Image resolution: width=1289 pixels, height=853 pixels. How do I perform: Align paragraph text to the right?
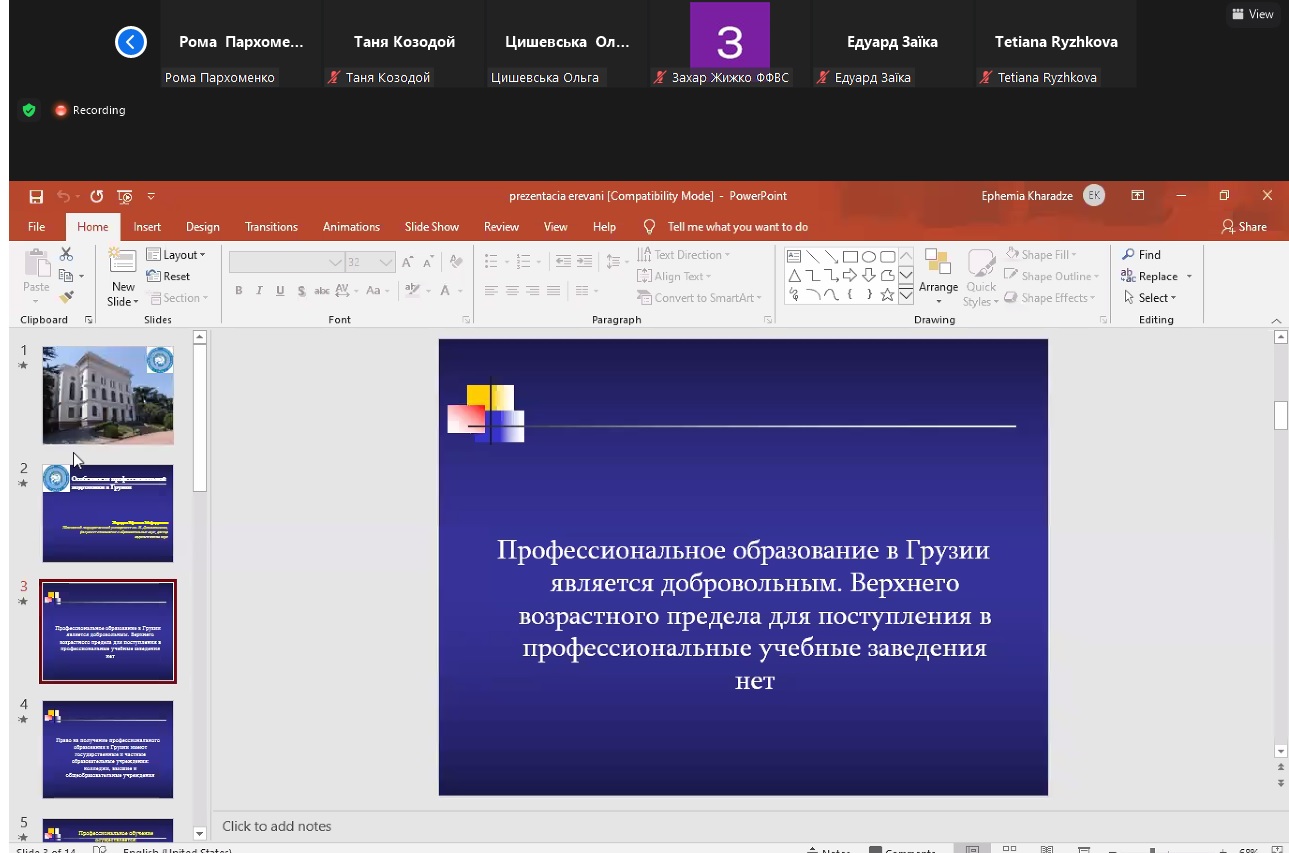pos(533,291)
